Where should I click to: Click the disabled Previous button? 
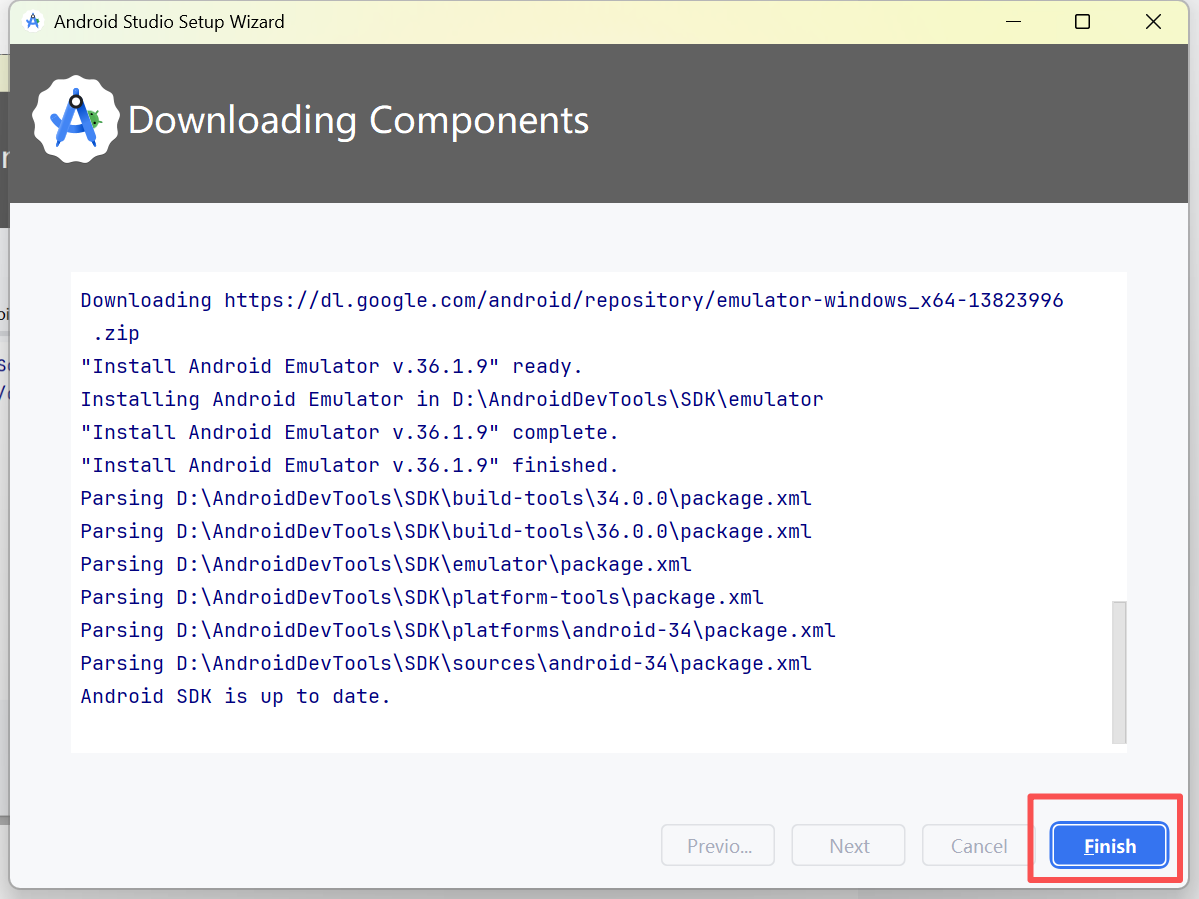click(718, 845)
